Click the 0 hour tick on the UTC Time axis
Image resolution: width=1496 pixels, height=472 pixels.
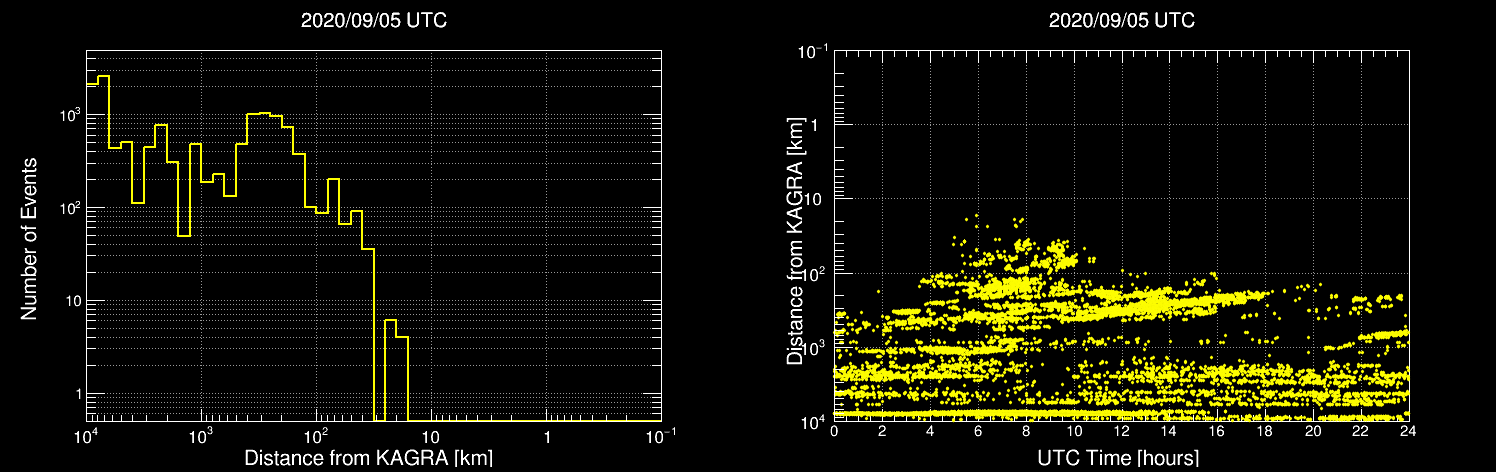coord(834,432)
